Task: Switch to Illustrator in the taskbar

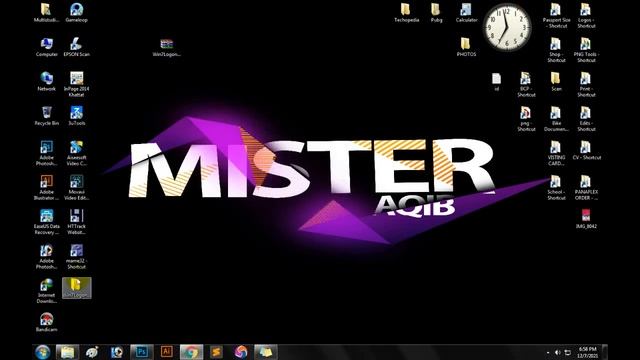Action: tap(166, 352)
